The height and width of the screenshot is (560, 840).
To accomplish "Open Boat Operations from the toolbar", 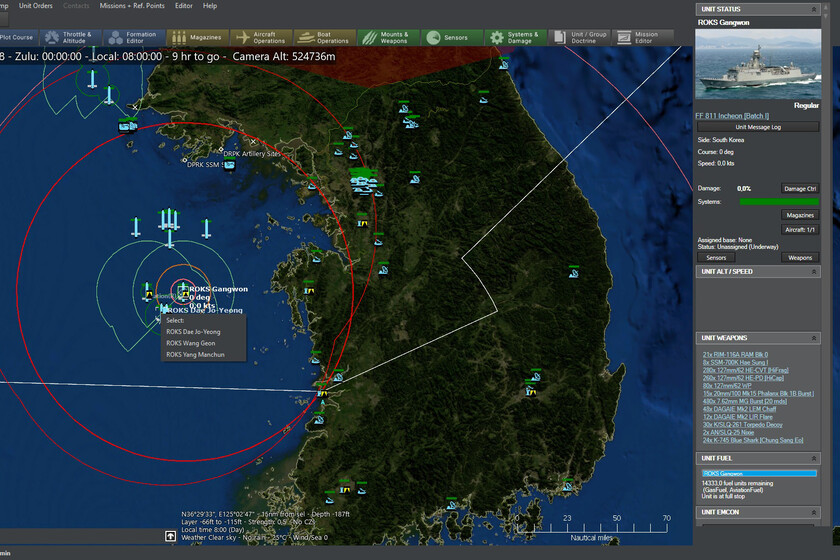I will (322, 37).
